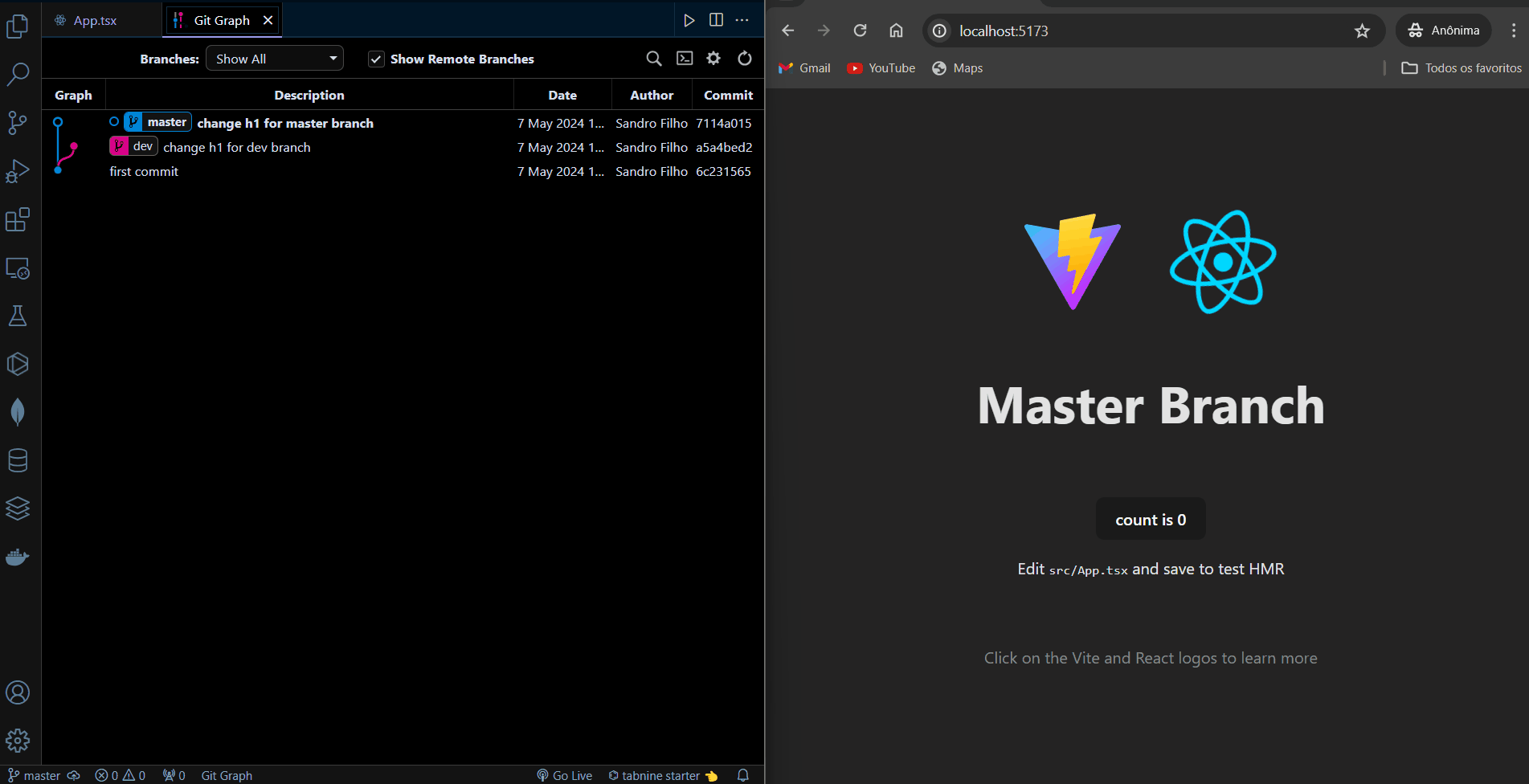Refresh the Git Graph view
1529x784 pixels.
point(745,59)
